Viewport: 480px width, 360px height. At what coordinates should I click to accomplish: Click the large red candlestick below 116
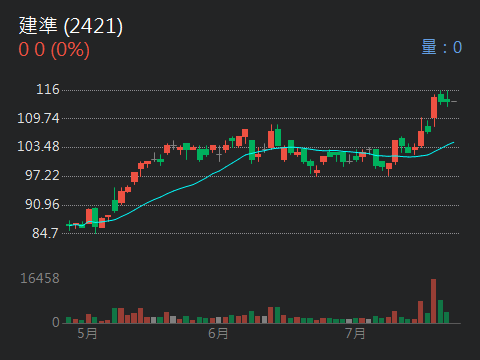[434, 108]
